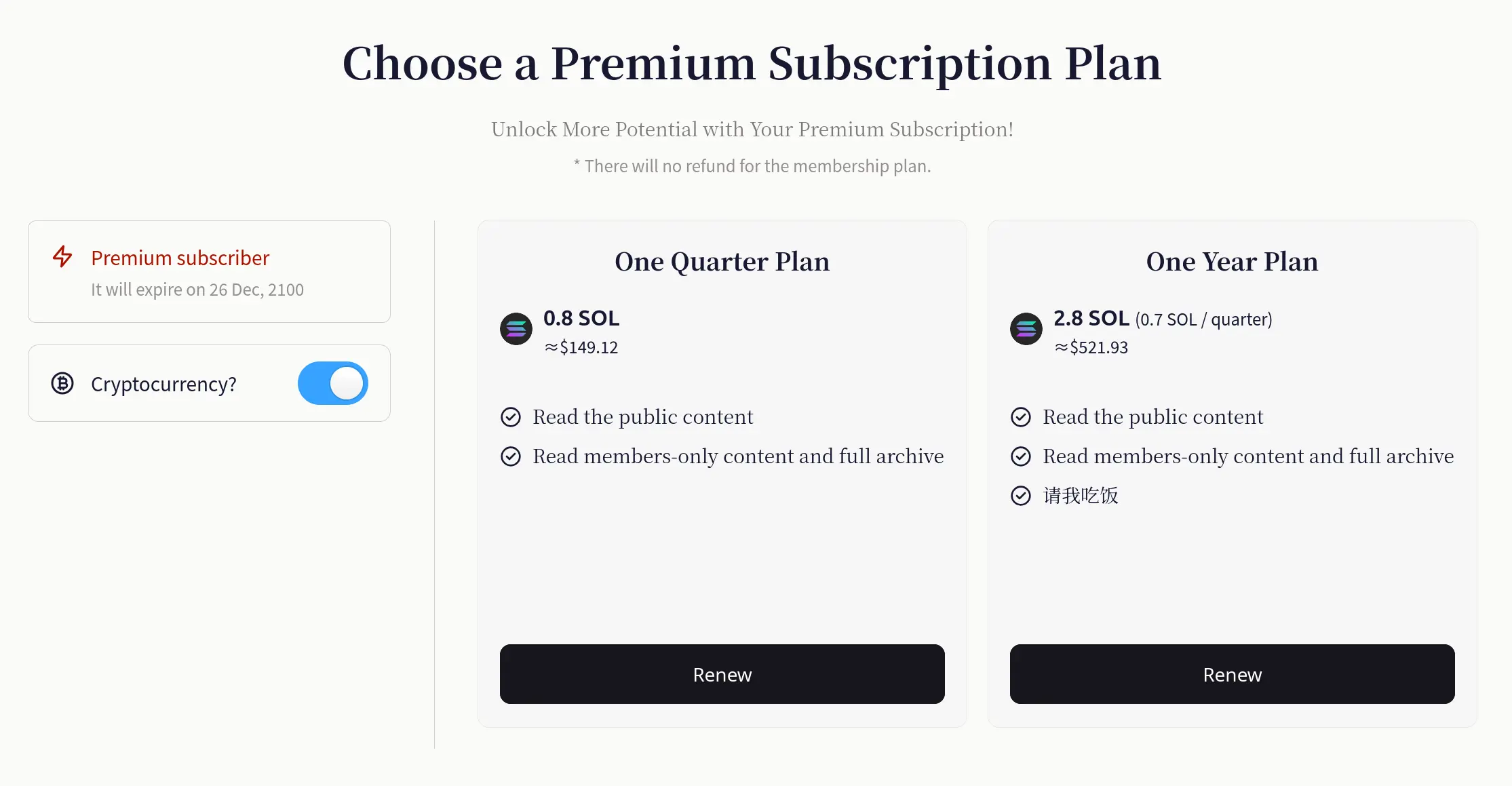Renew the One Quarter Plan

point(722,674)
